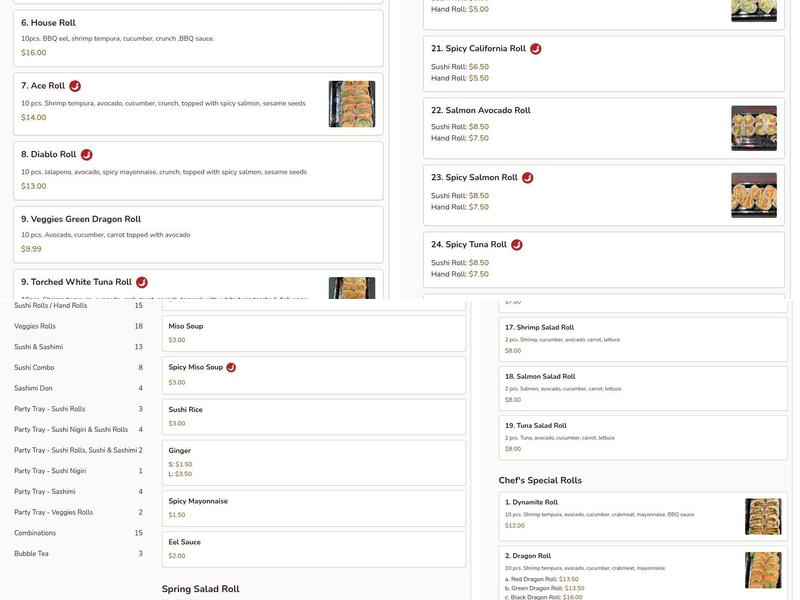This screenshot has height=600, width=800.
Task: Select the Veggies Rolls category
Action: point(35,326)
